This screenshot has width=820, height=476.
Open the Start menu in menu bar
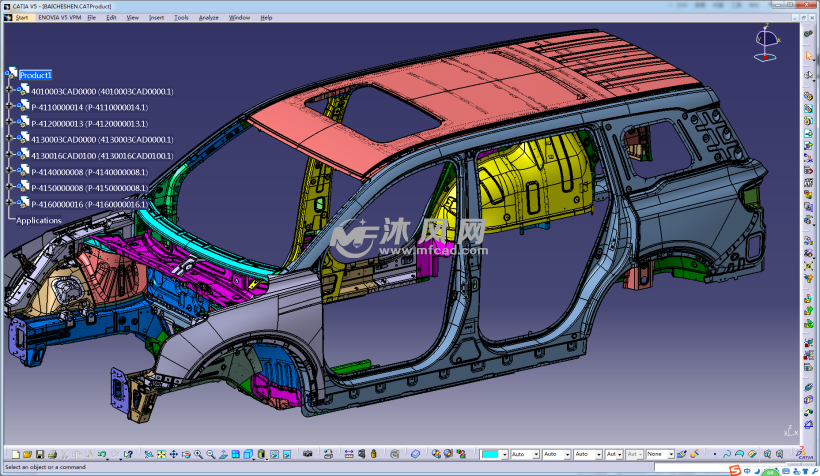pyautogui.click(x=21, y=17)
